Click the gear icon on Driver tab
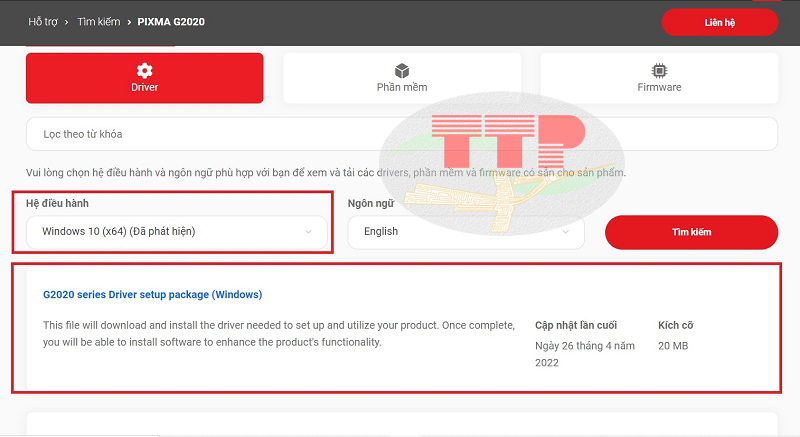800x437 pixels. coord(144,70)
